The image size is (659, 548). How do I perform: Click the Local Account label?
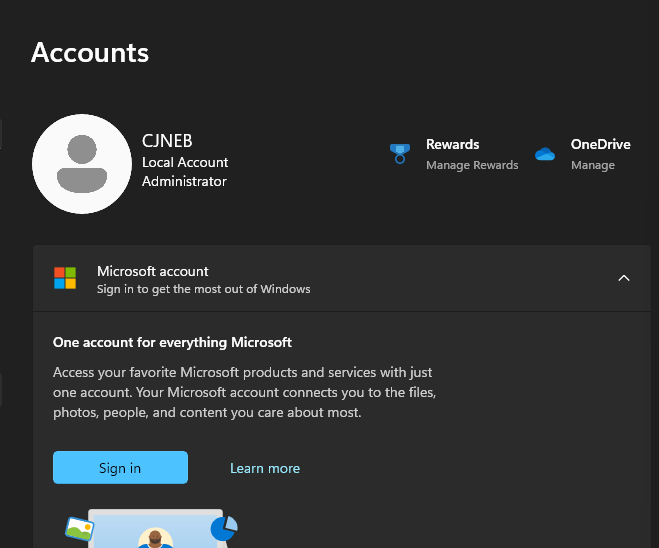(185, 162)
